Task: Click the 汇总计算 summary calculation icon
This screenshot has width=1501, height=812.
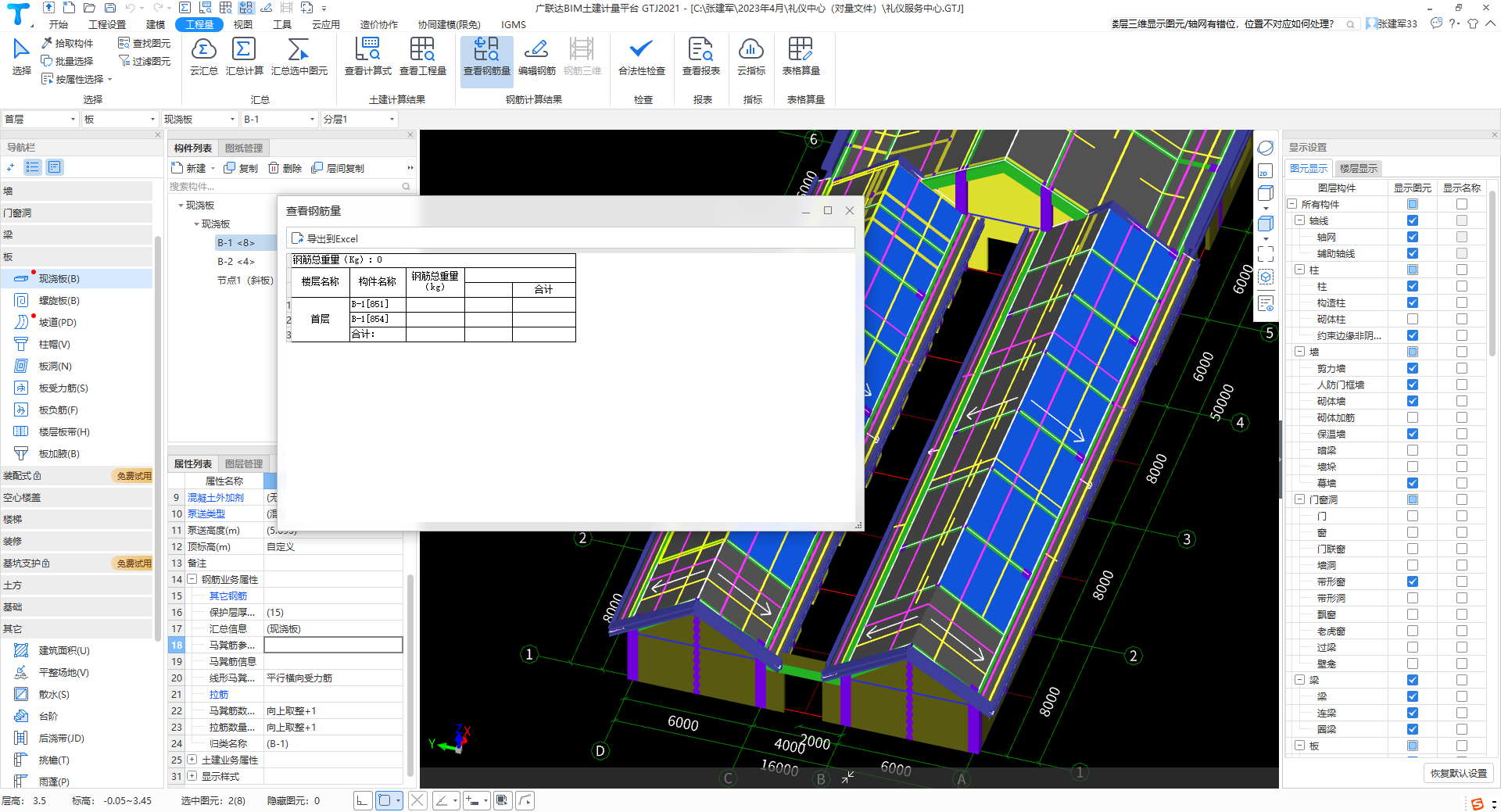Action: click(x=244, y=50)
